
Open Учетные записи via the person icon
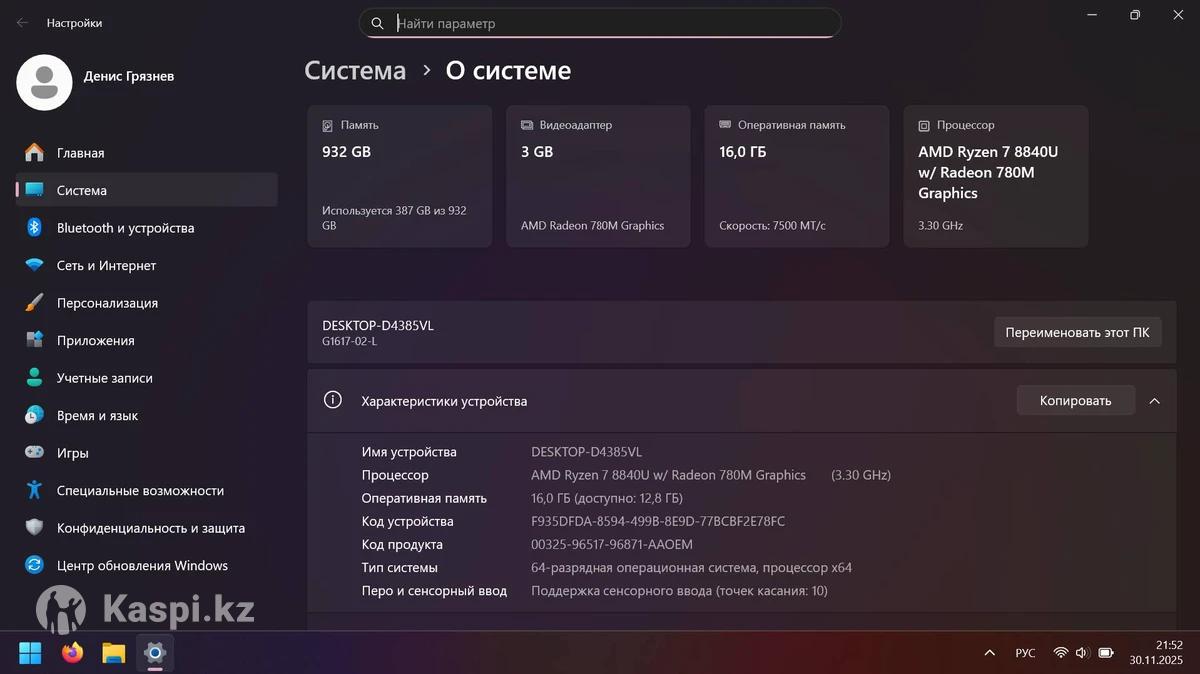34,378
